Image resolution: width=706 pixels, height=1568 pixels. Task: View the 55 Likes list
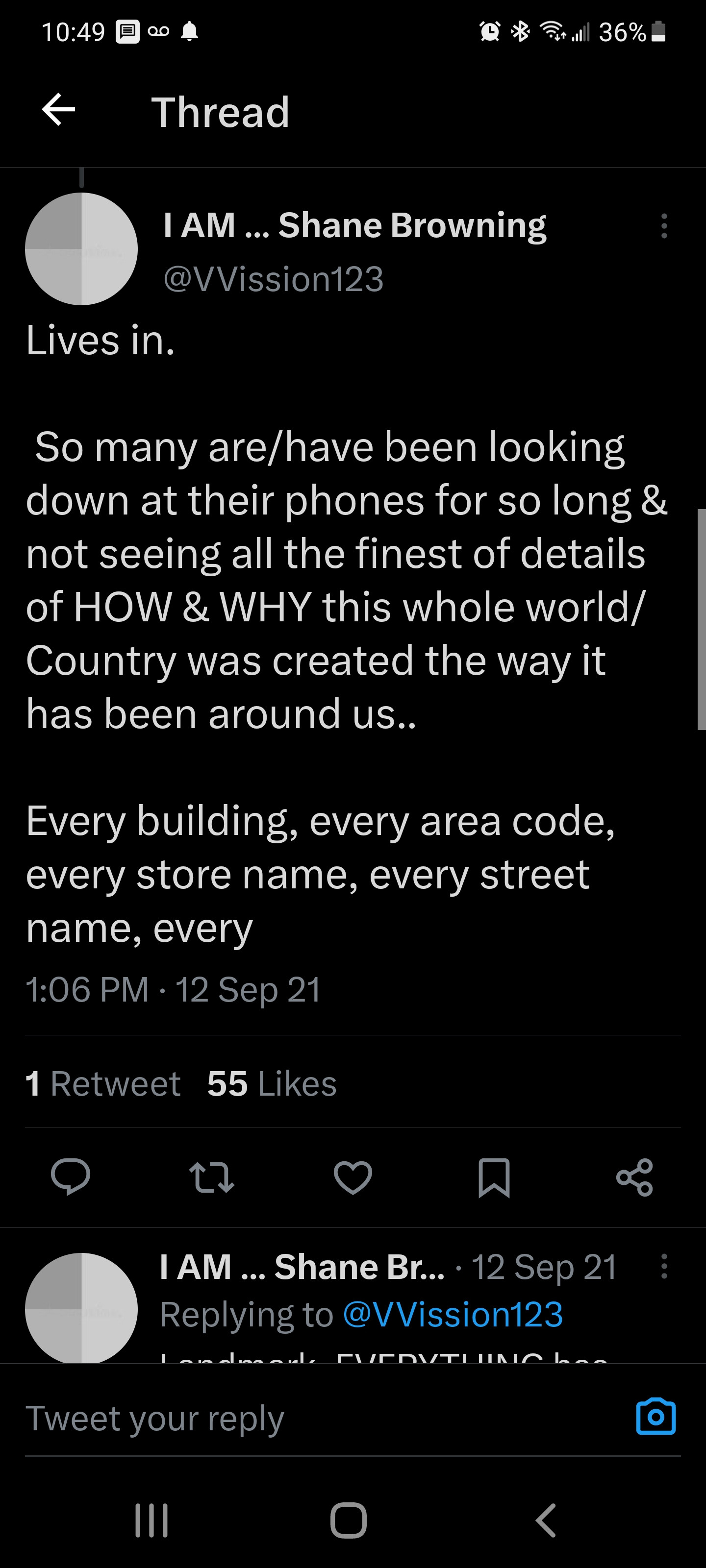click(x=272, y=1083)
